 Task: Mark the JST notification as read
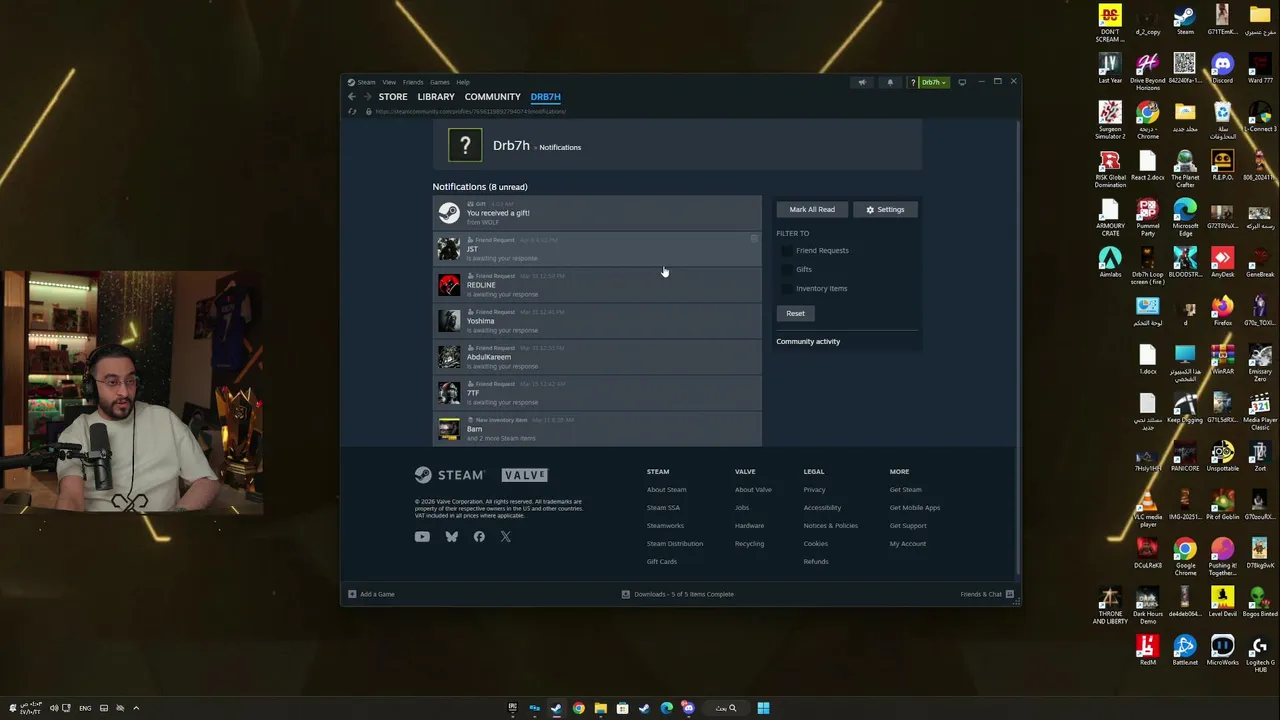[754, 240]
